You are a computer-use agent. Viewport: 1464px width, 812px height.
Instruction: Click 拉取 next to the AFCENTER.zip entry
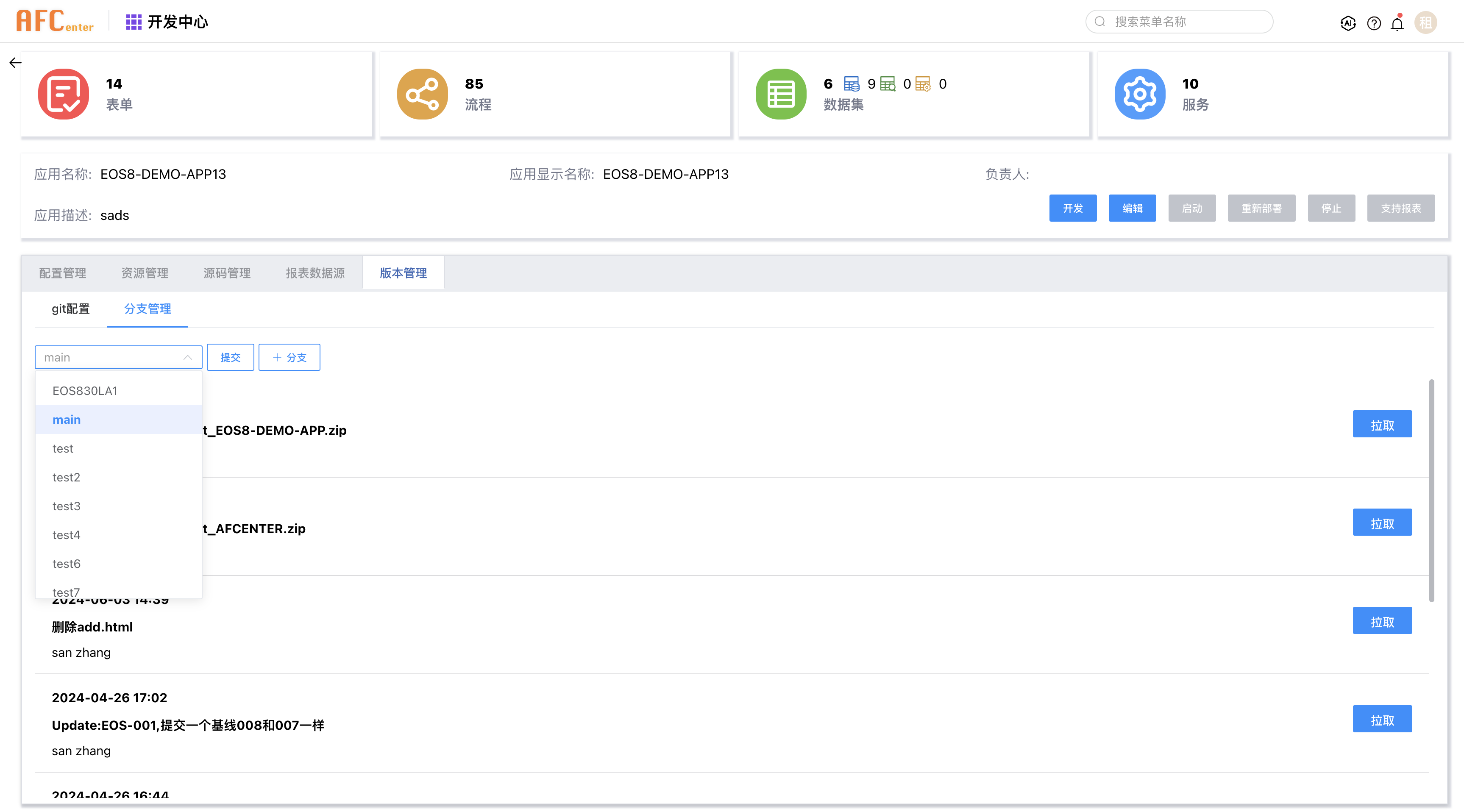[1382, 522]
